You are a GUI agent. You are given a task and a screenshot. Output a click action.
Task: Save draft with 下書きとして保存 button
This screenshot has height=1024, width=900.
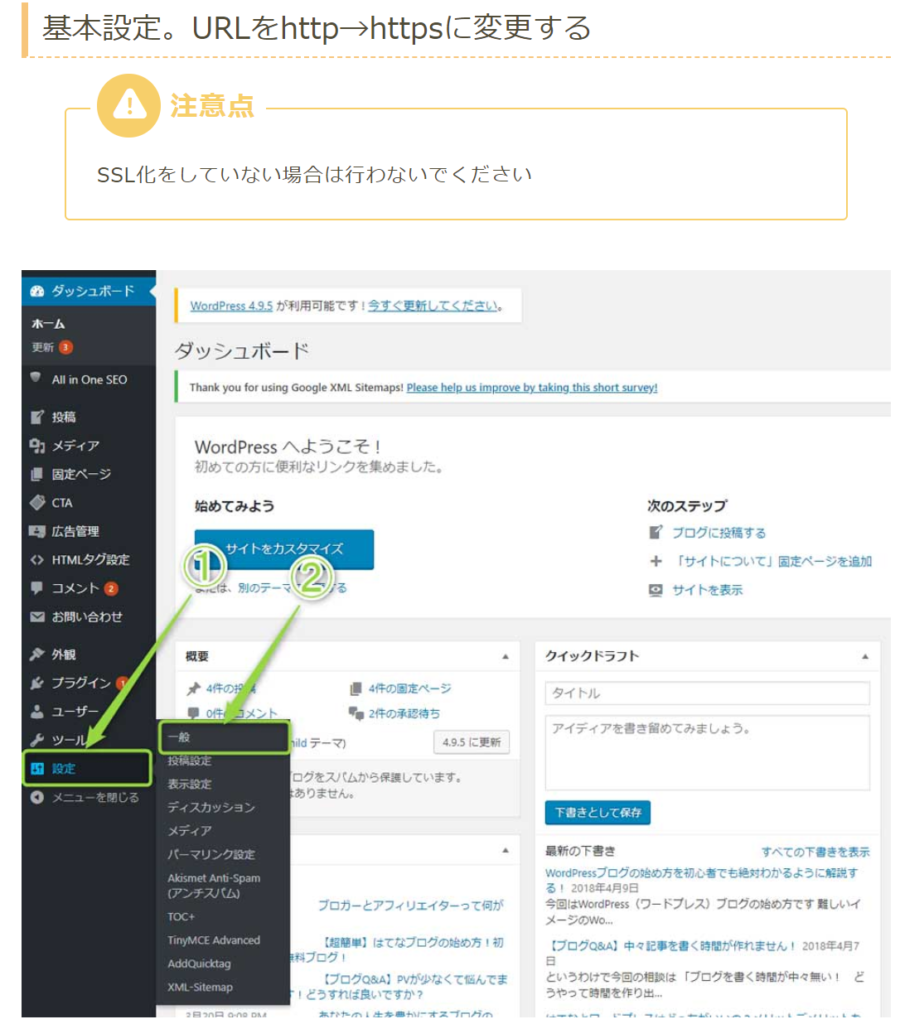point(598,813)
